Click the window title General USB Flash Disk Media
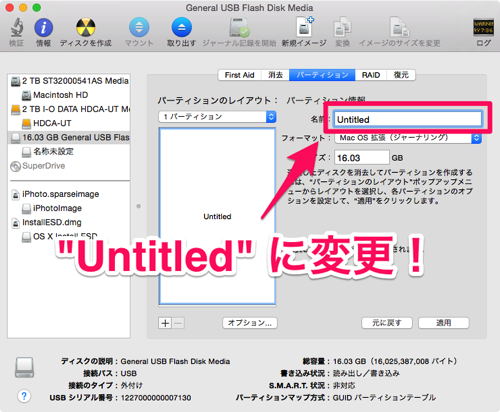This screenshot has height=412, width=500. click(249, 8)
